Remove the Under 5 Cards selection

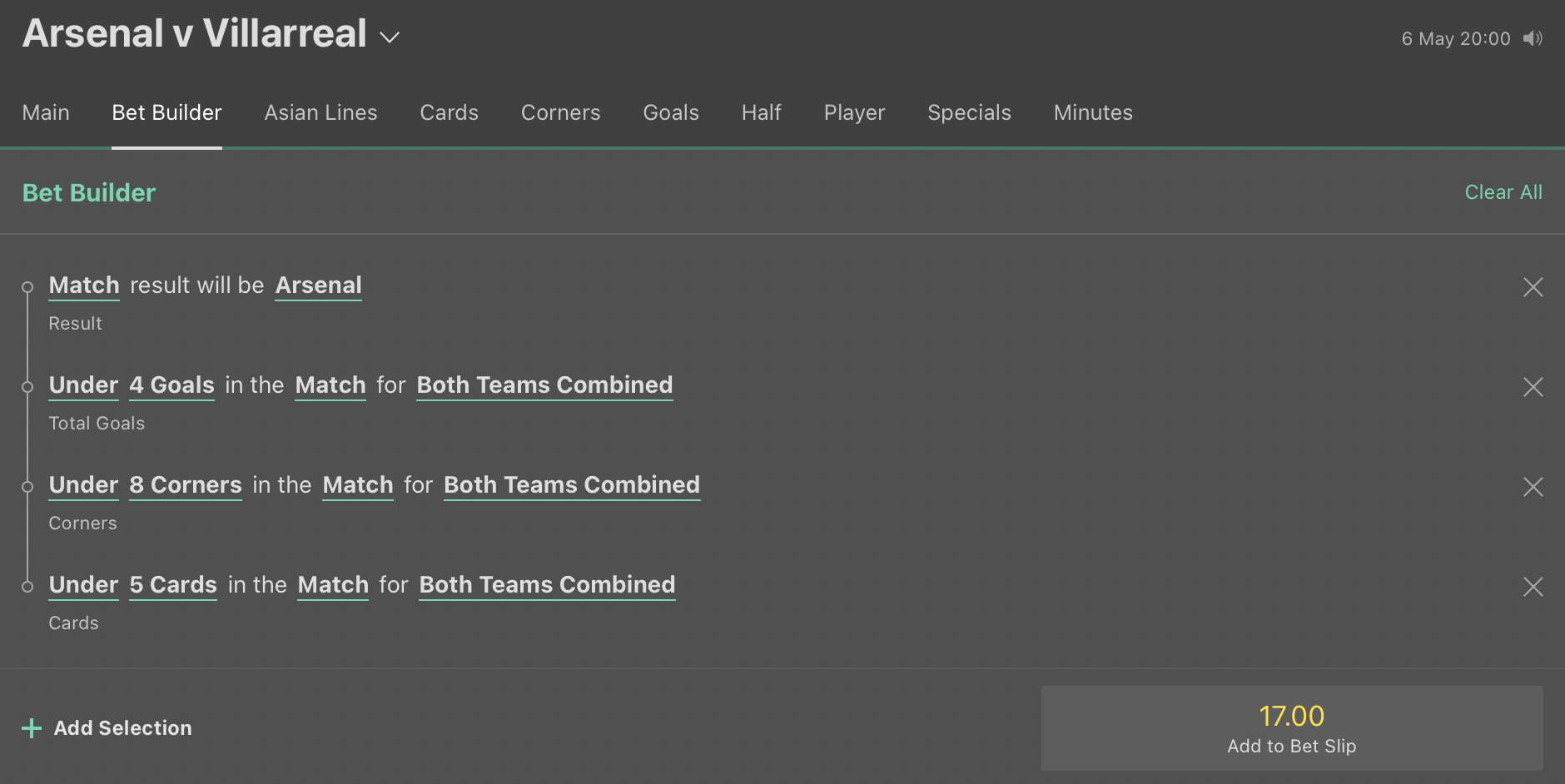click(1533, 587)
